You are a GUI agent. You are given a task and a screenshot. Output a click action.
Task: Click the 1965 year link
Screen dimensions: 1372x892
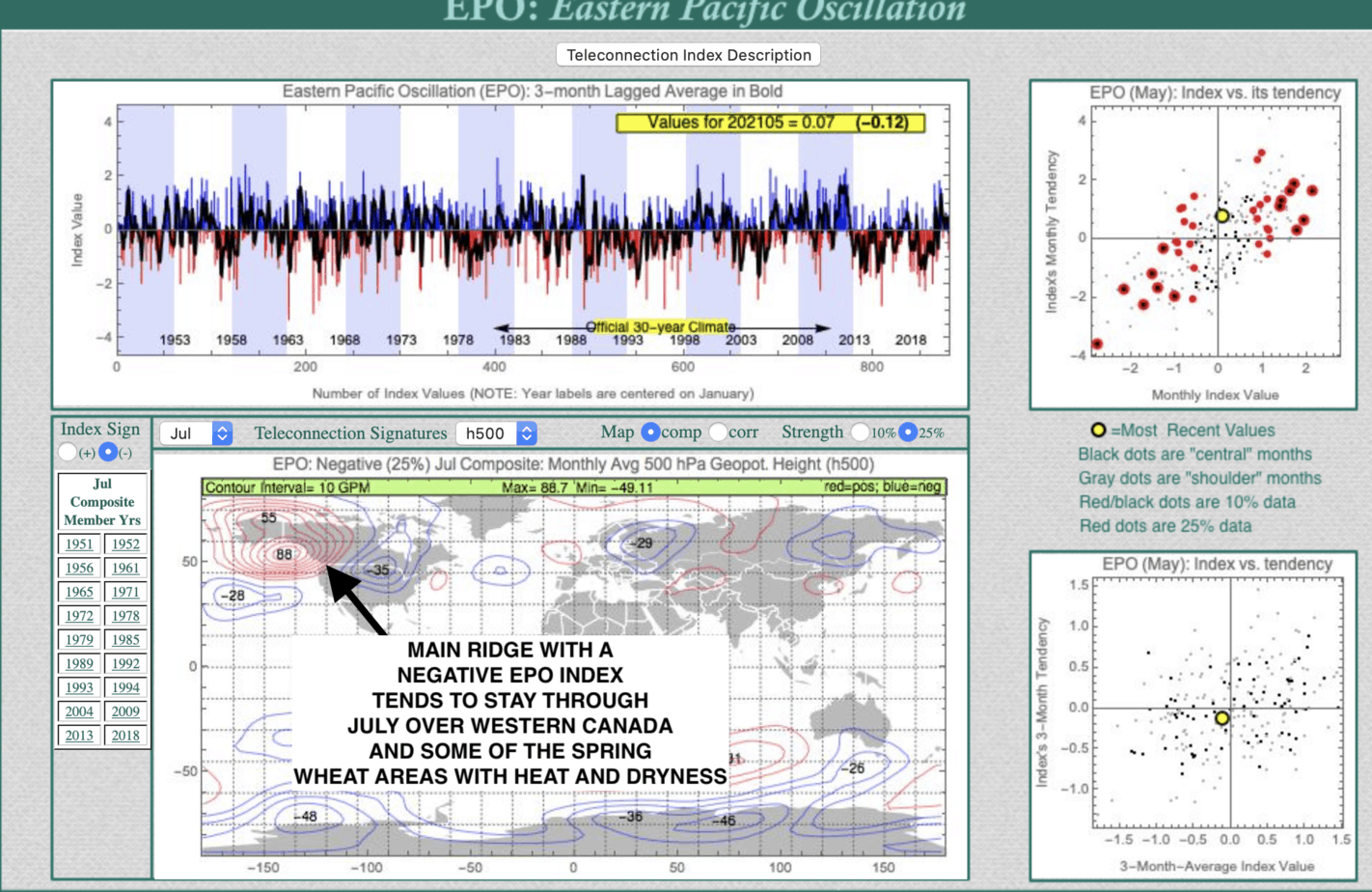coord(79,592)
